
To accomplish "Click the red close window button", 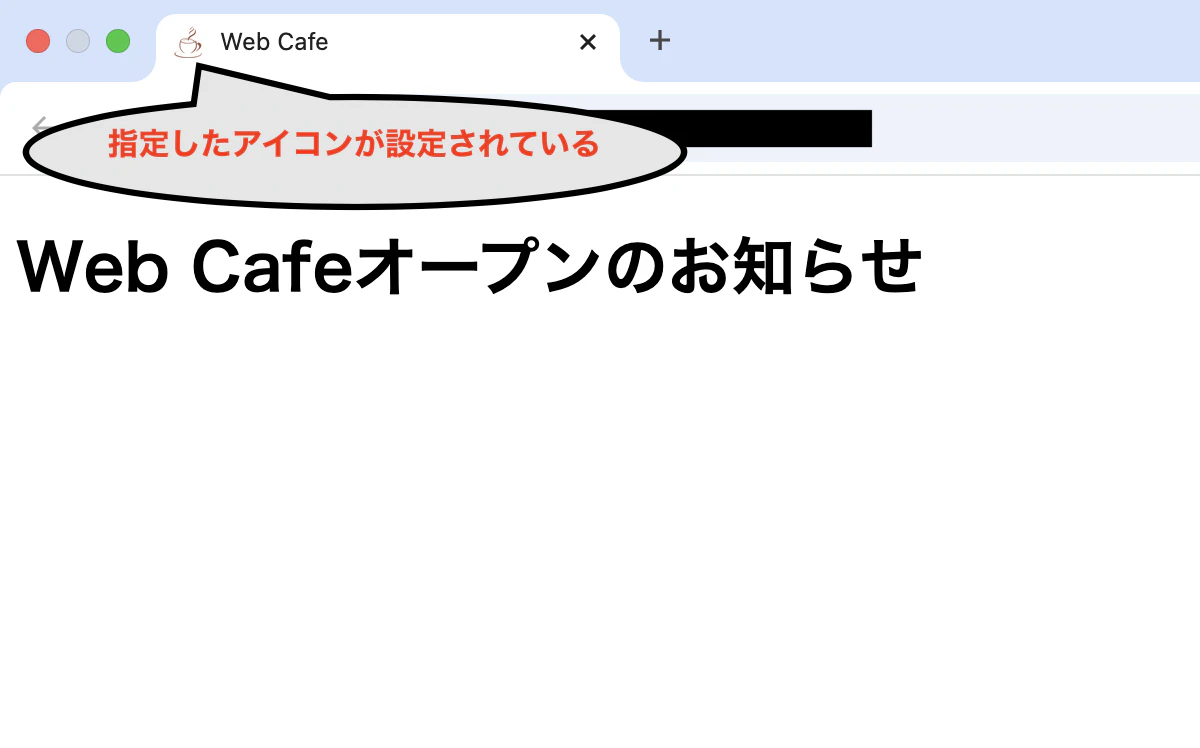I will click(x=38, y=41).
